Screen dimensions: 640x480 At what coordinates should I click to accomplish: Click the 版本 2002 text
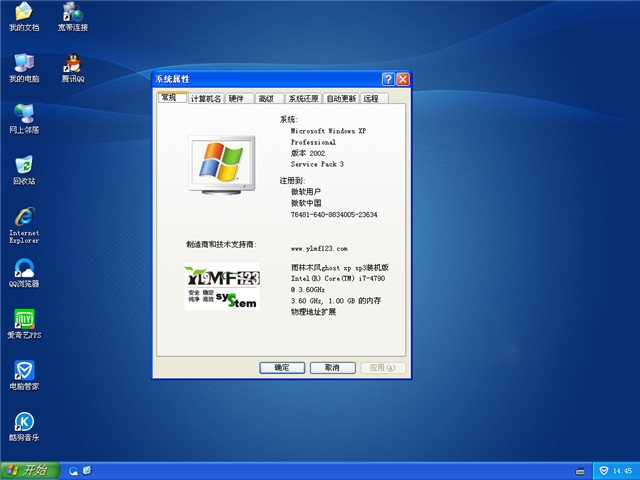tap(308, 153)
